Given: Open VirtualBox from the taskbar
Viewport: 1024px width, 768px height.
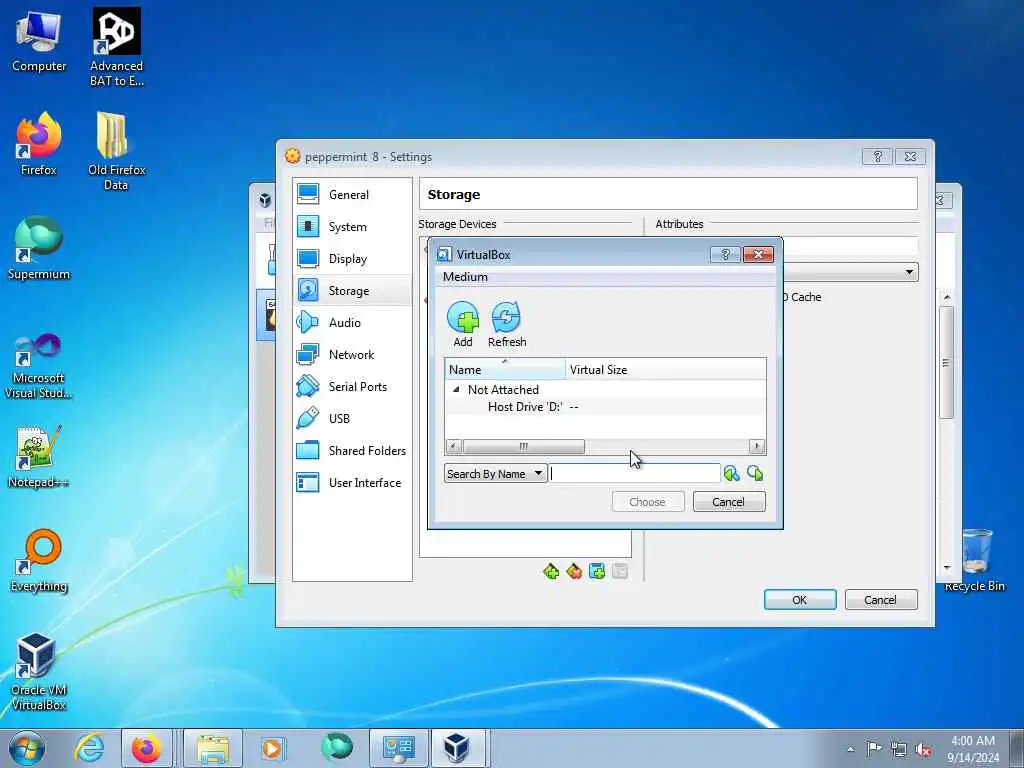Looking at the screenshot, I should click(456, 748).
